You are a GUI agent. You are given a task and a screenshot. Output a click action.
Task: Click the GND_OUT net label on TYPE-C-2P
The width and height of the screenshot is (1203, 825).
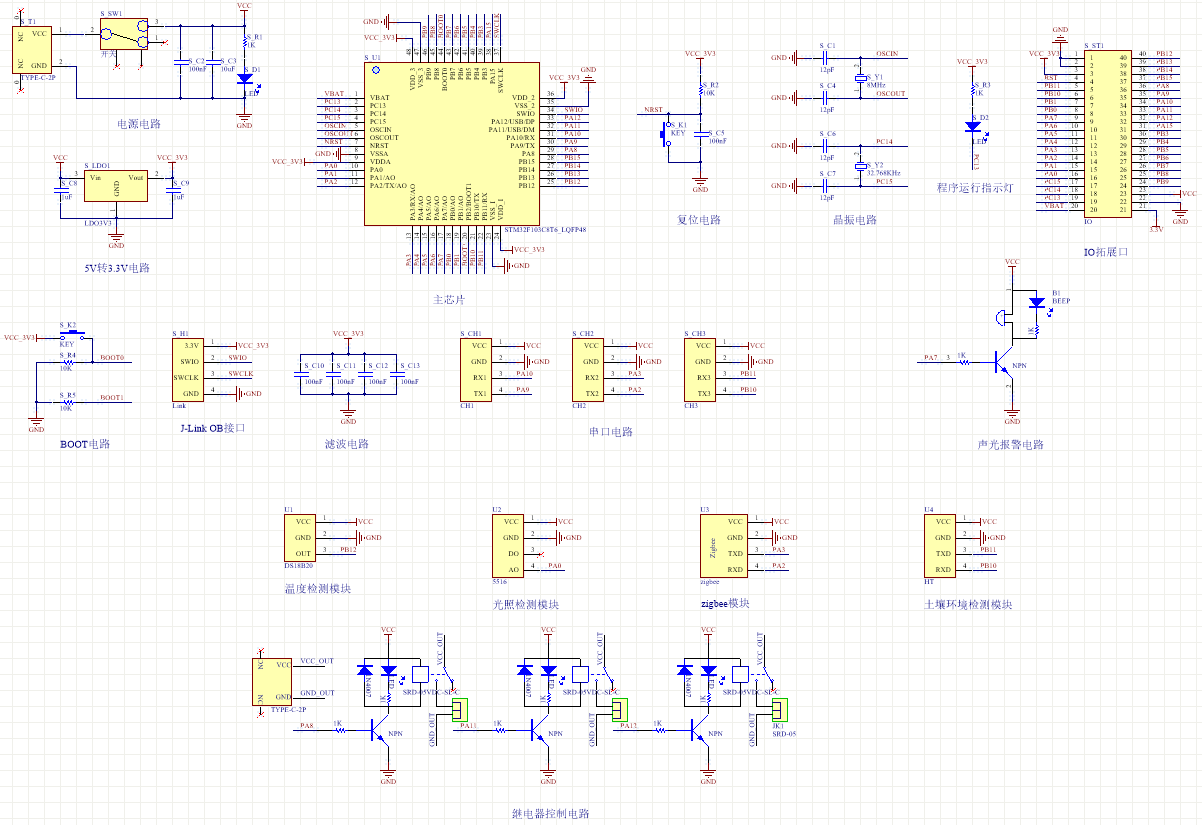pos(317,693)
